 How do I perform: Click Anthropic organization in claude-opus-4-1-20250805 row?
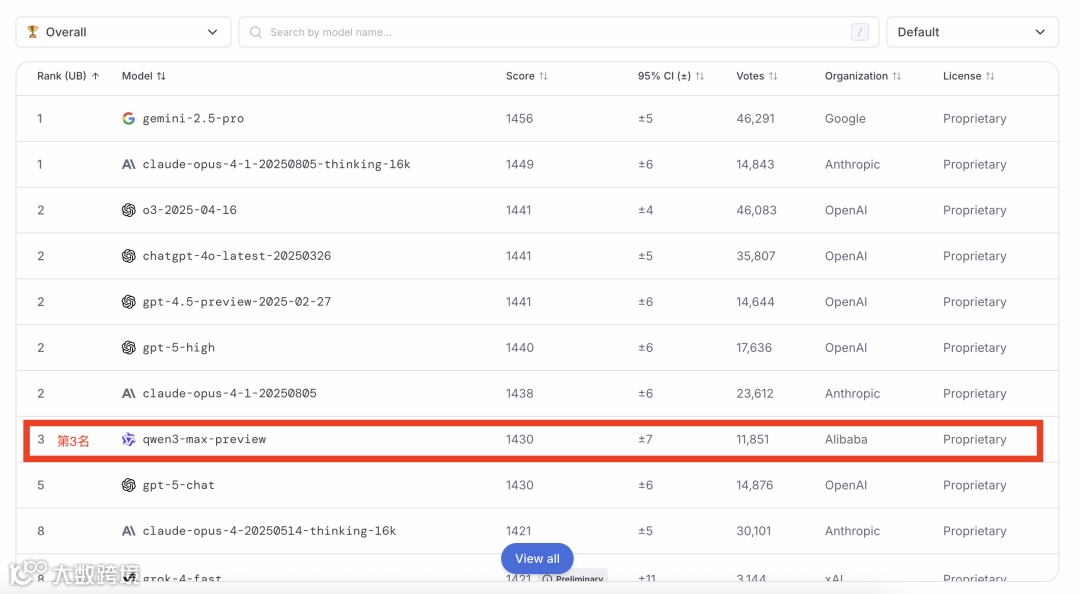pos(852,393)
